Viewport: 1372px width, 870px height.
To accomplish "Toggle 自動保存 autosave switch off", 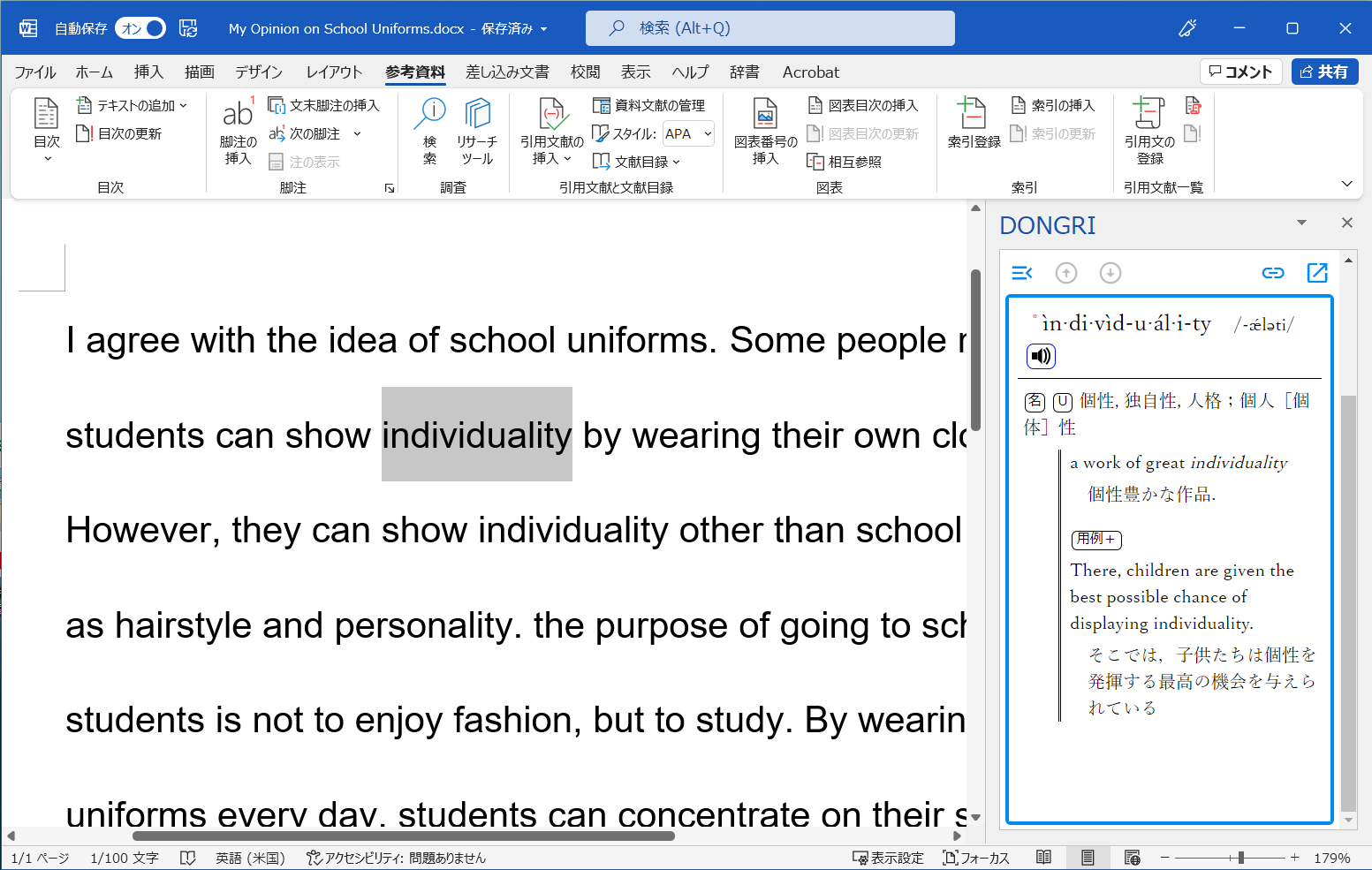I will (141, 28).
